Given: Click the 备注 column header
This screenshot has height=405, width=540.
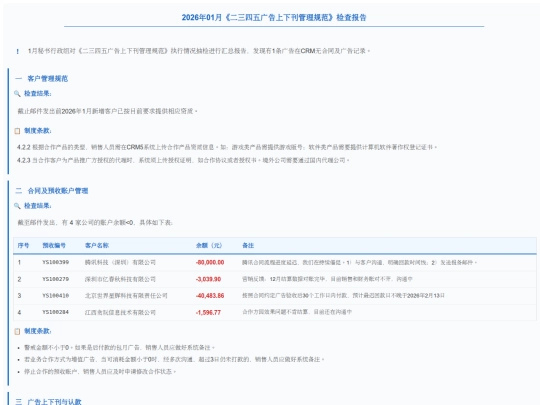Looking at the screenshot, I should tap(248, 246).
